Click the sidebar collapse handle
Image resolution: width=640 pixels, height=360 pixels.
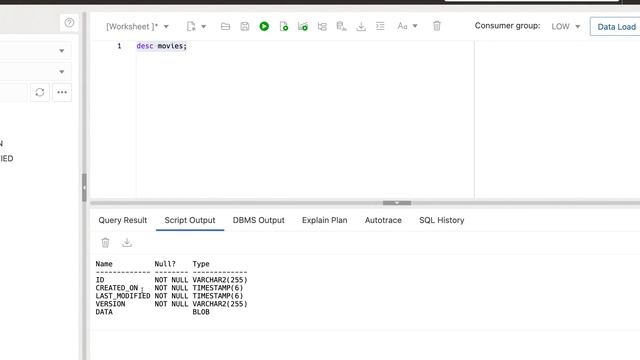tap(84, 187)
